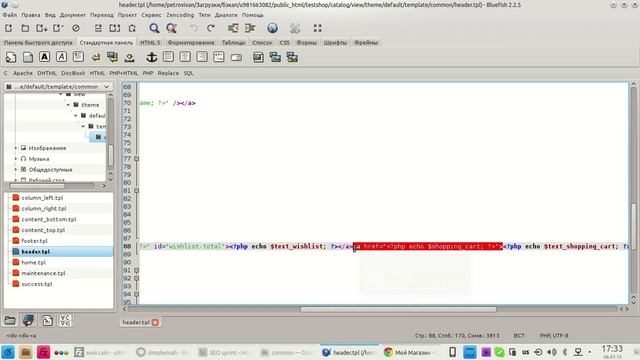Insert anchor with the anchor icon
The width and height of the screenshot is (640, 360).
(152, 57)
